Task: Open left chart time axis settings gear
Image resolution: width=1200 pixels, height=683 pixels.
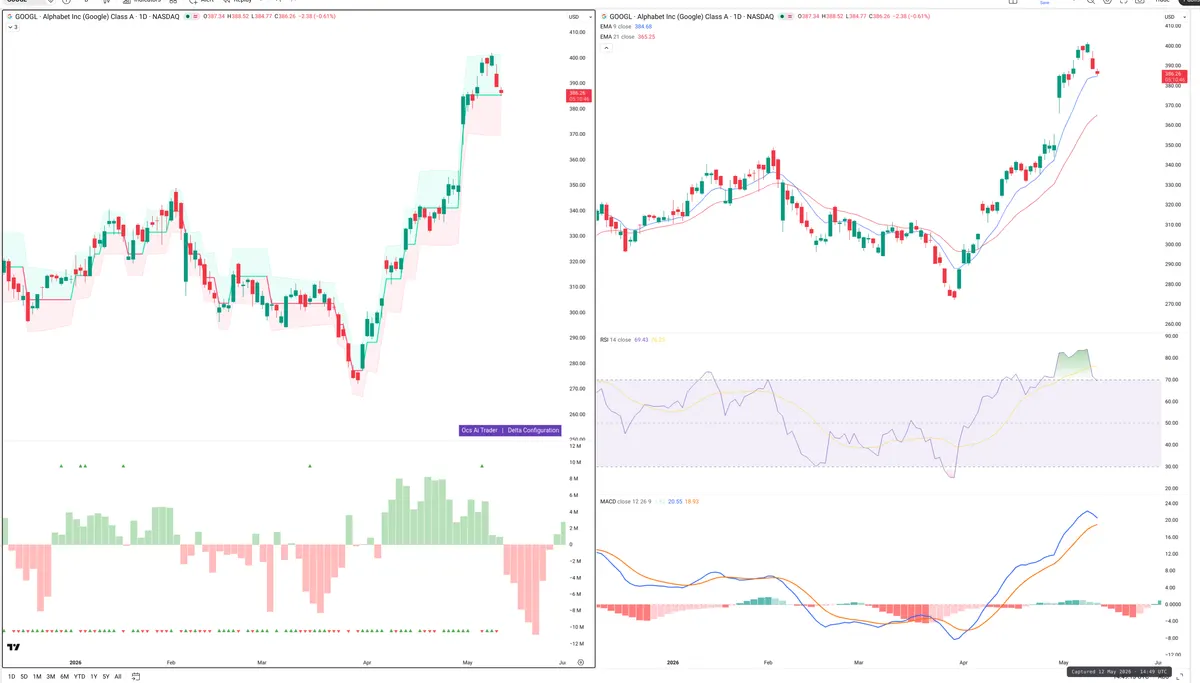Action: (x=581, y=663)
